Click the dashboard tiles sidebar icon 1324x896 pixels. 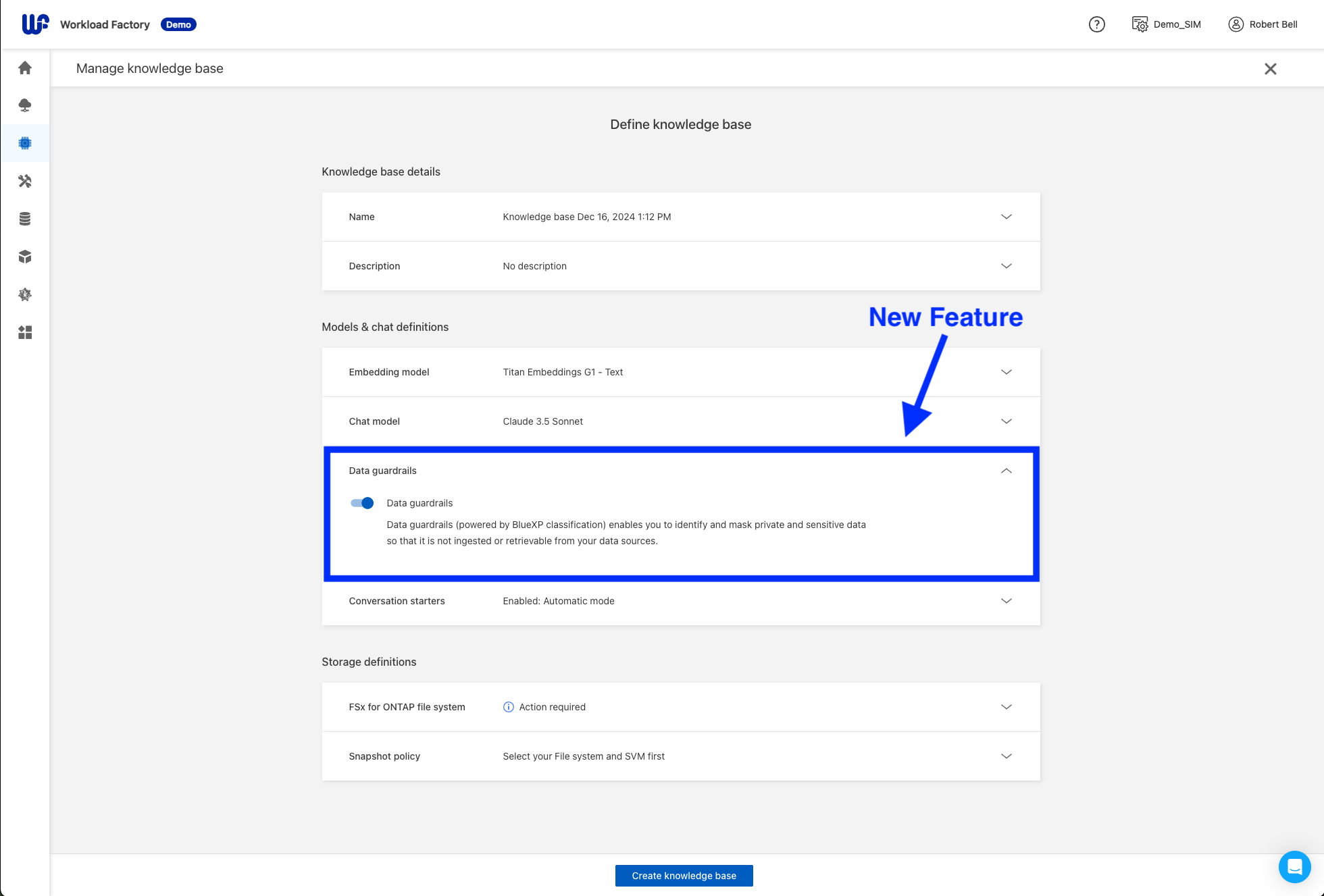(25, 332)
